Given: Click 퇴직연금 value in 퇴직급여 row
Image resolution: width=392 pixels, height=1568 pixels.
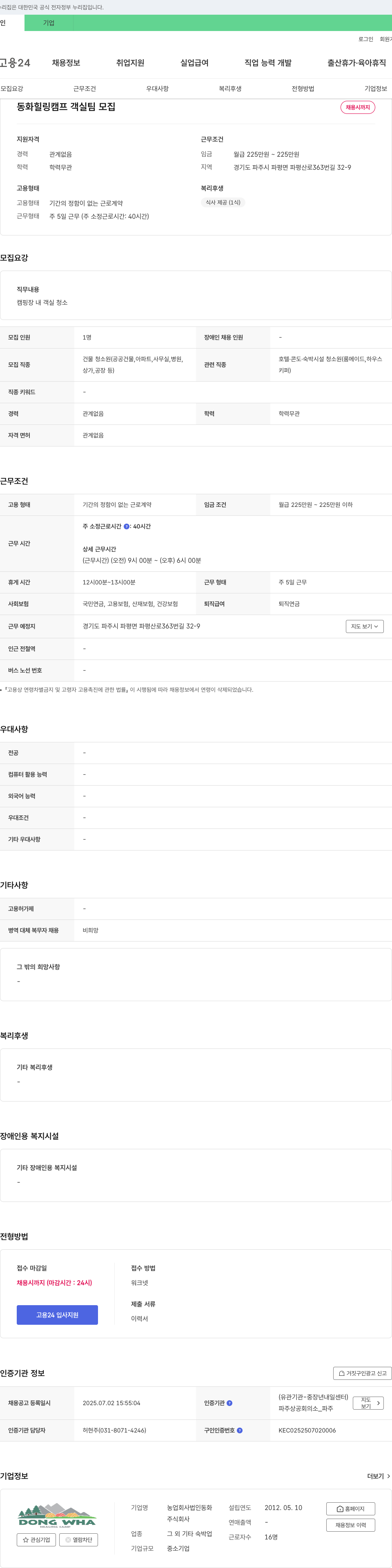Looking at the screenshot, I should pyautogui.click(x=289, y=604).
